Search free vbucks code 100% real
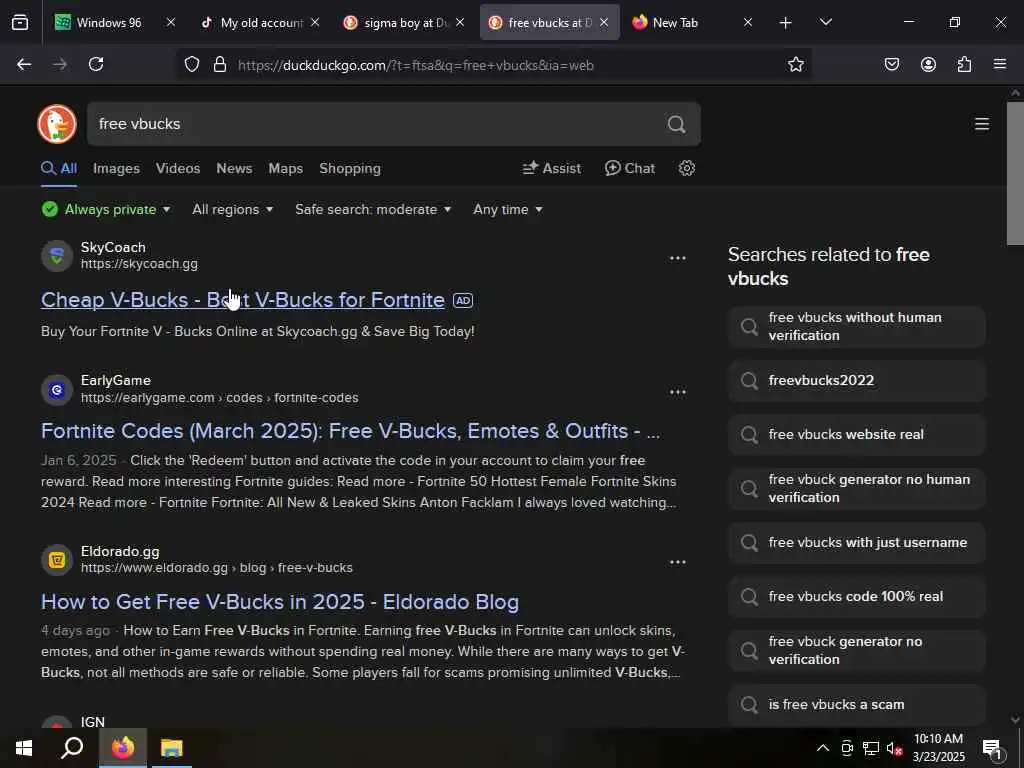Viewport: 1024px width, 768px height. coord(856,596)
